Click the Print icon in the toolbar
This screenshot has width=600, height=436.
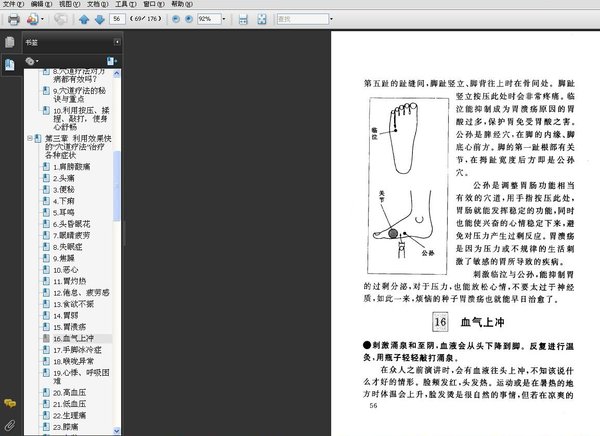click(14, 19)
